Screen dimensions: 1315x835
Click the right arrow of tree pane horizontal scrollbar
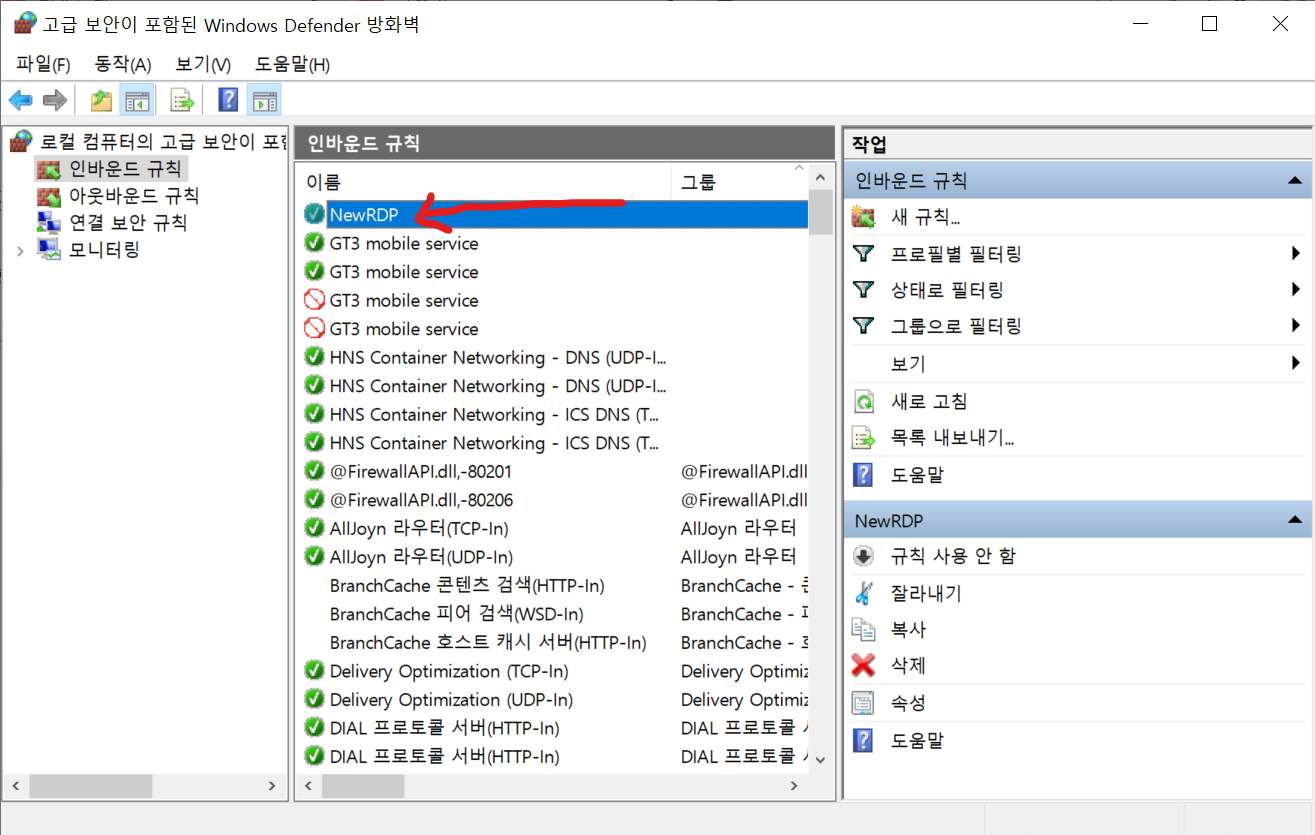pos(271,787)
